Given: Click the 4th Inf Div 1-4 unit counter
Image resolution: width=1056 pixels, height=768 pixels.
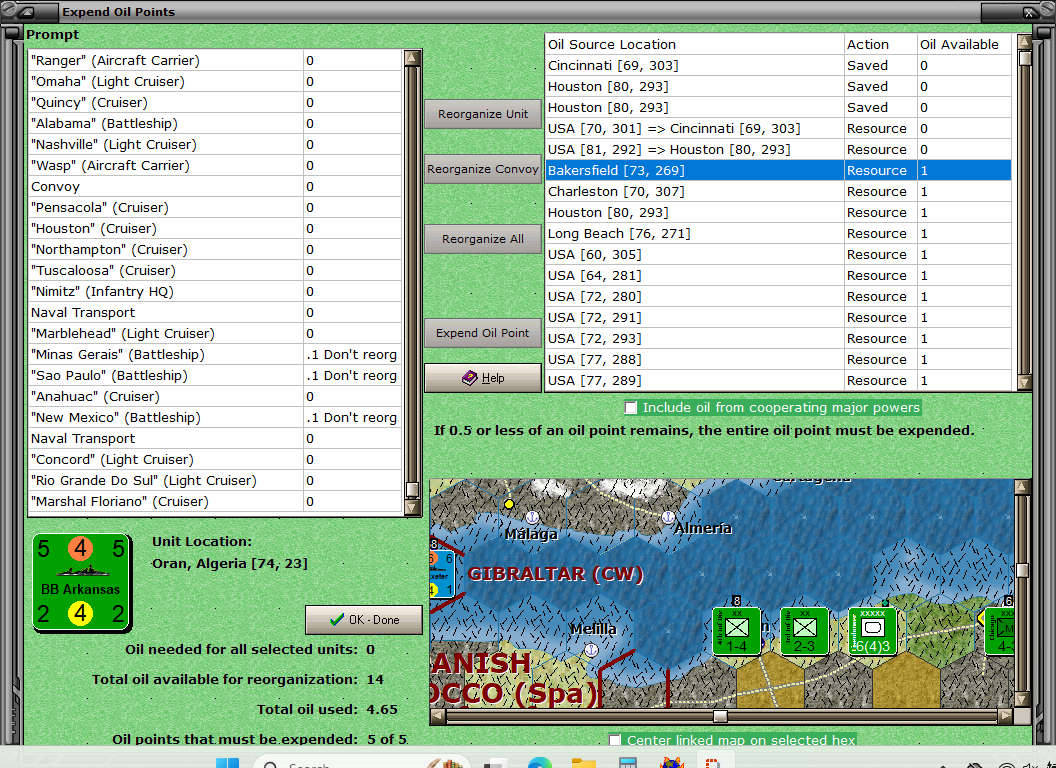Looking at the screenshot, I should pyautogui.click(x=737, y=631).
